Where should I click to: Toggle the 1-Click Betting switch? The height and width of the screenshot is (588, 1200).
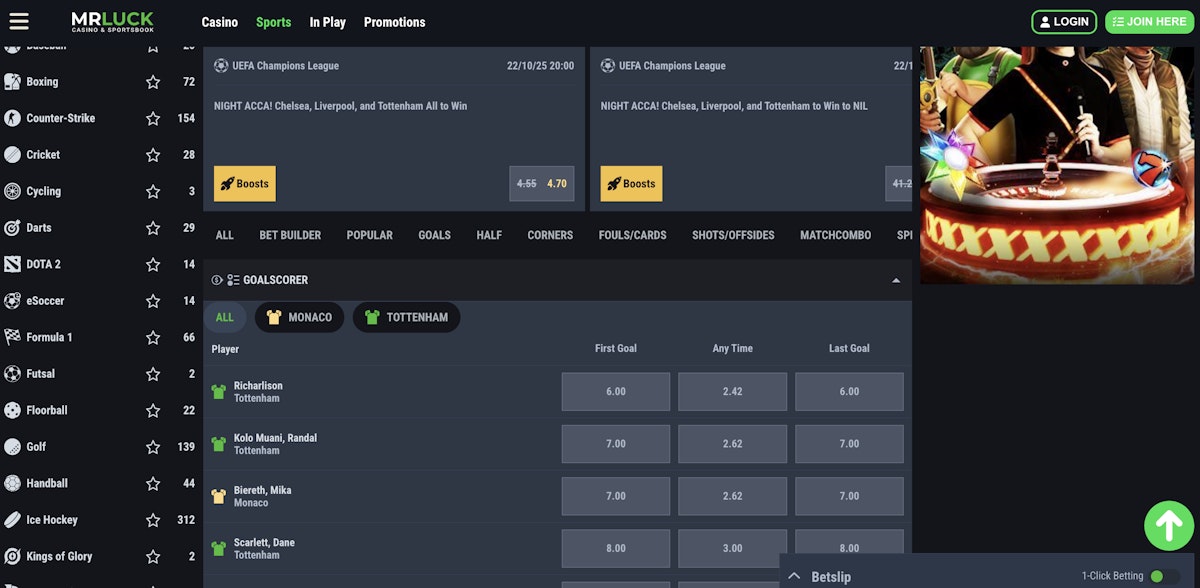point(1163,576)
